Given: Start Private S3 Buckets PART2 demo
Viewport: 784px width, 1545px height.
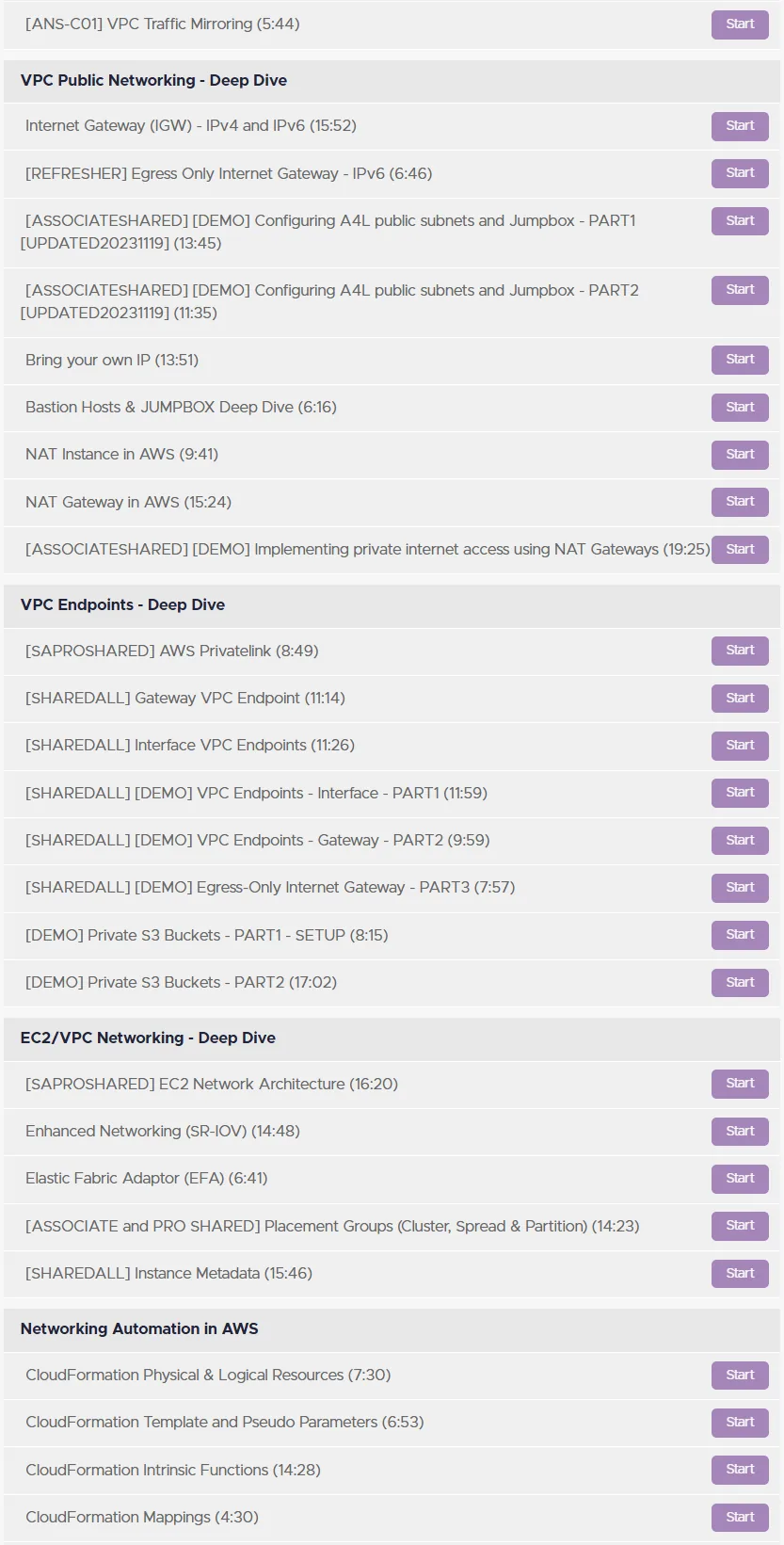Looking at the screenshot, I should [740, 983].
